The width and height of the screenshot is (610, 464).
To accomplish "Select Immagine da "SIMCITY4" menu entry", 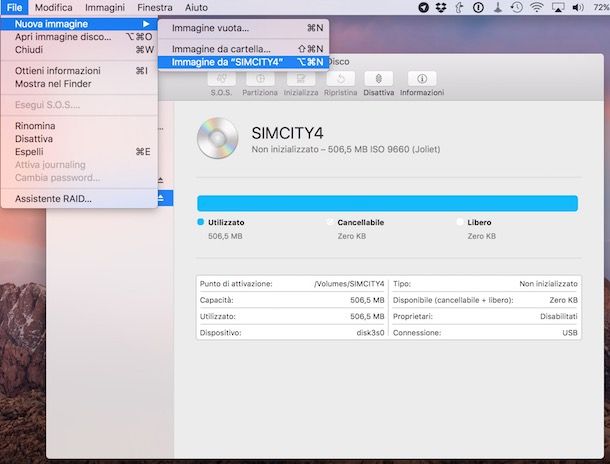I will coord(243,62).
